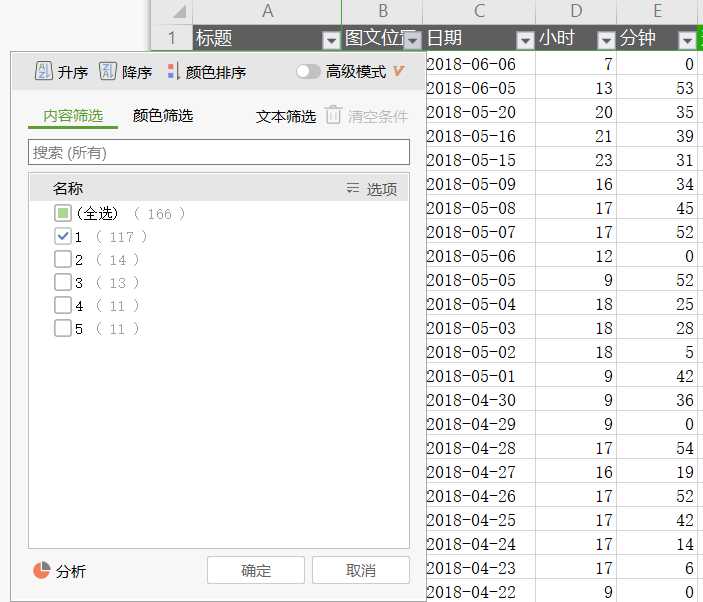This screenshot has width=703, height=602.
Task: Click date cell 2018-04-25
Action: pos(481,520)
